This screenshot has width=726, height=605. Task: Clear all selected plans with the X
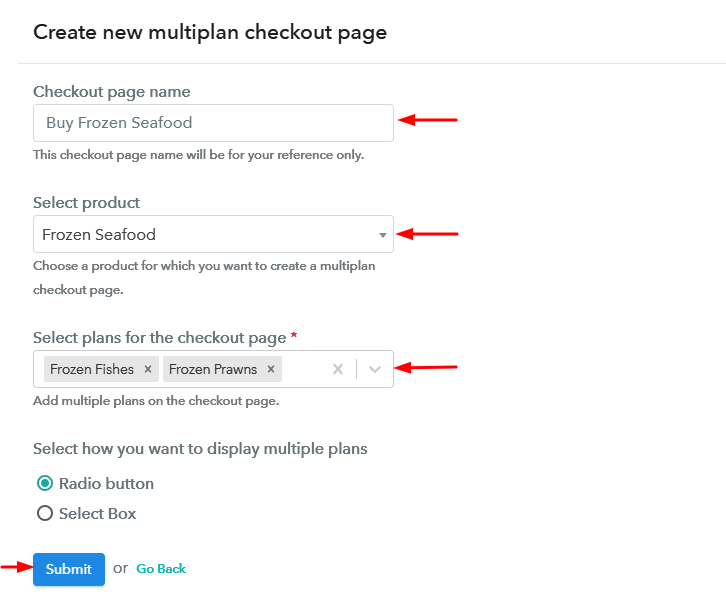338,369
